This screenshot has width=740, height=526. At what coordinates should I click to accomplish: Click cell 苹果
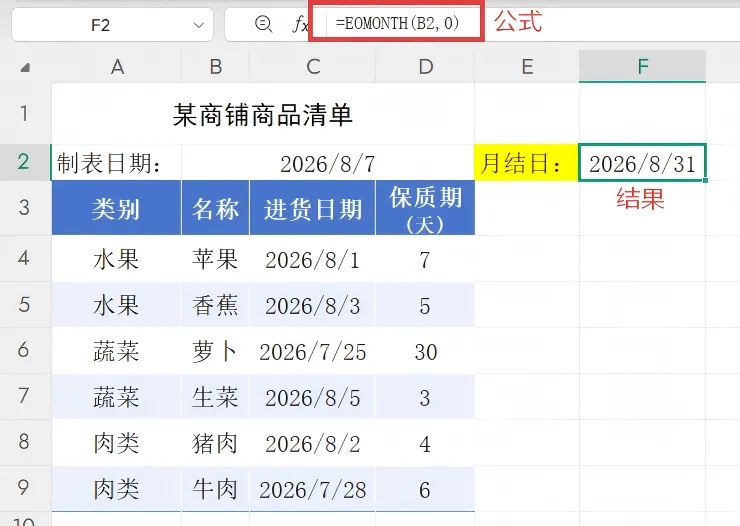pos(216,259)
